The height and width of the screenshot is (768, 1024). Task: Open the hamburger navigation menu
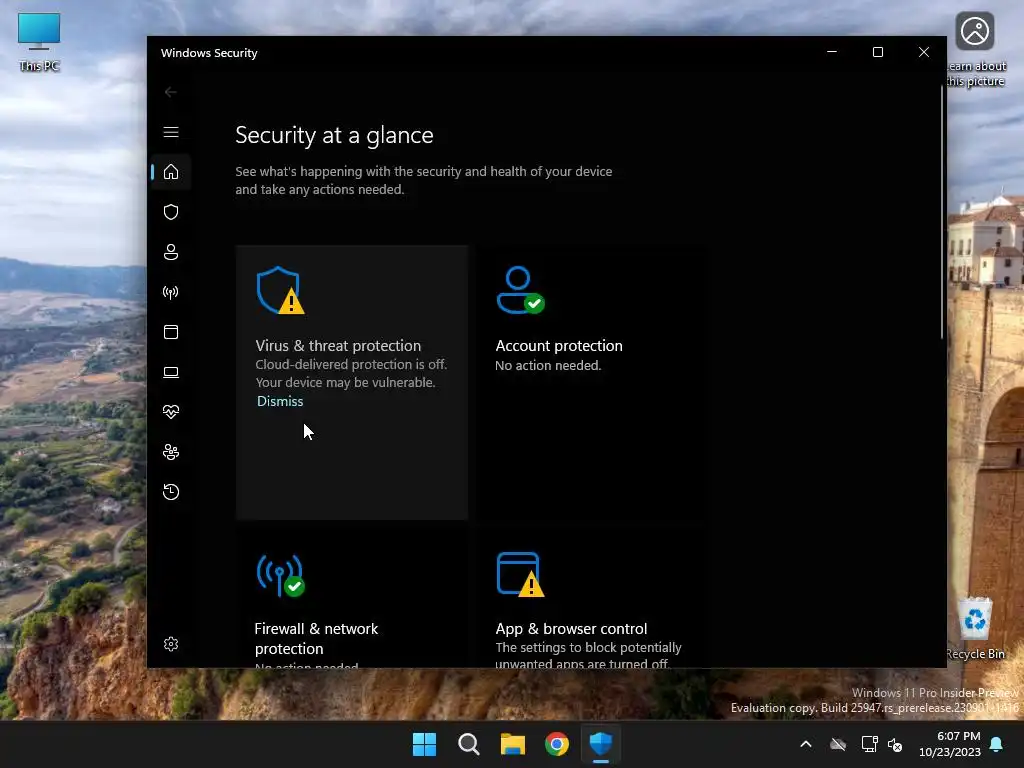tap(170, 133)
